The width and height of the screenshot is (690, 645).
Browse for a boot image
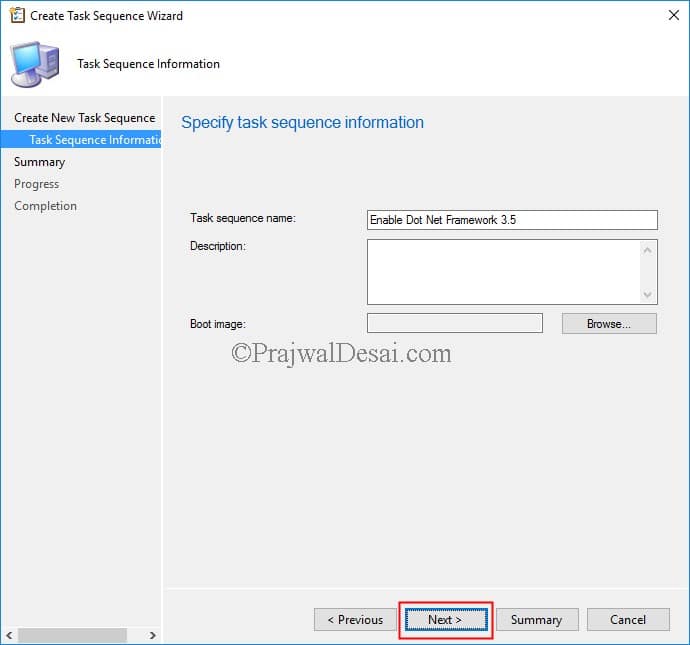coord(609,324)
